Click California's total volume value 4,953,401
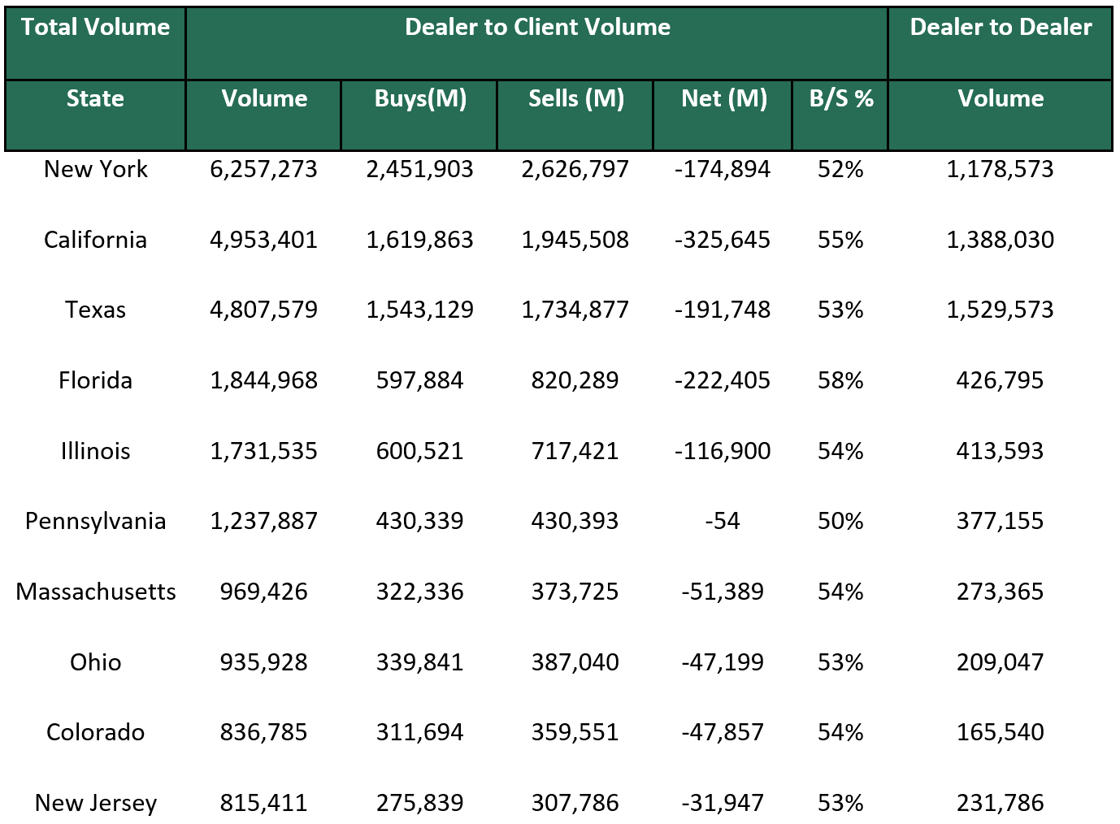Screen dimensions: 1120x824 263,240
